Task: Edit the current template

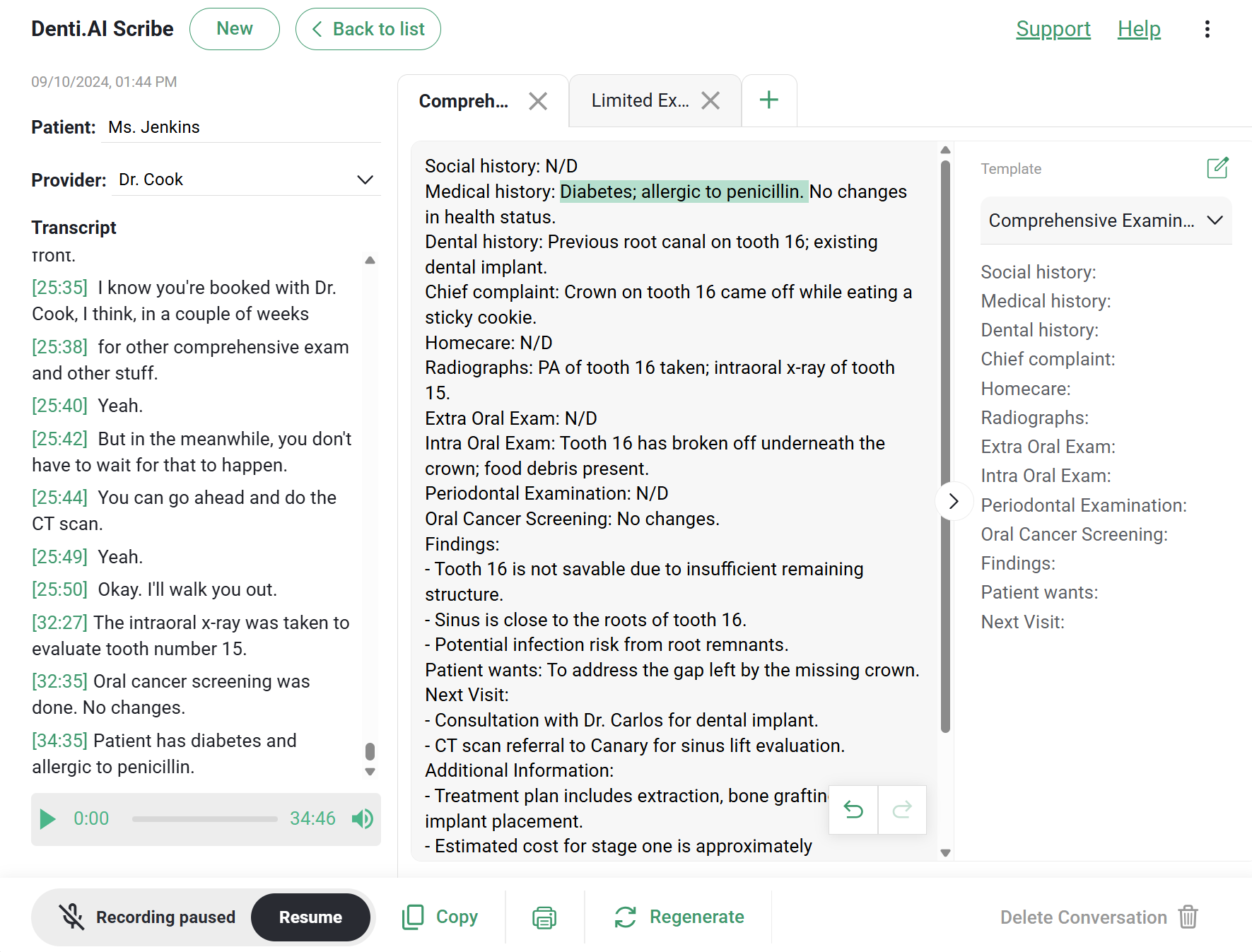Action: [x=1217, y=168]
